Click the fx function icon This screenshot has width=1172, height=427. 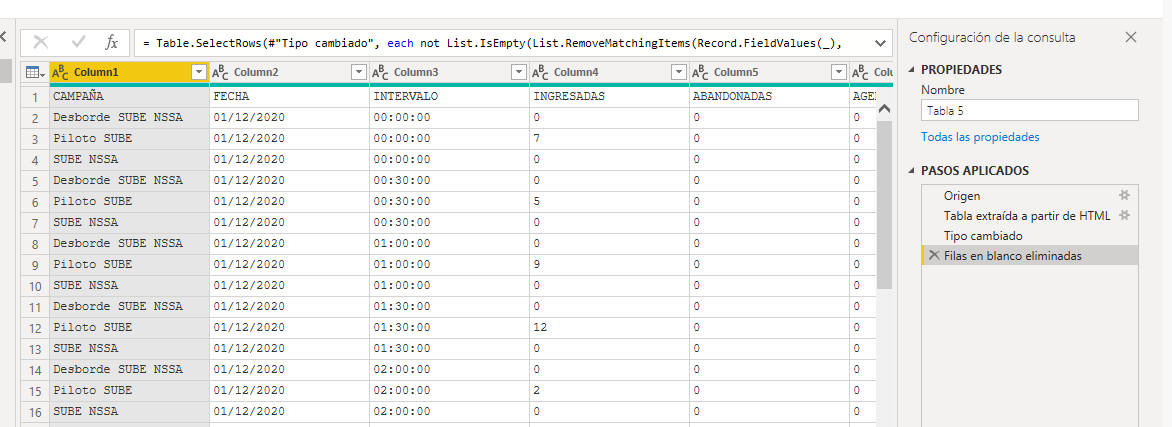coord(111,43)
